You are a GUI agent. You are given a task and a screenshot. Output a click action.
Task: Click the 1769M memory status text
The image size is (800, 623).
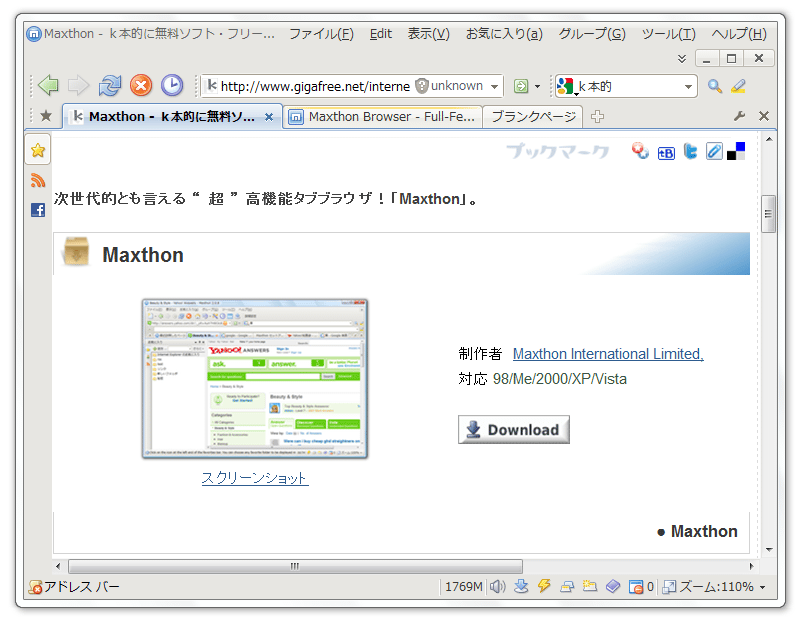point(464,587)
